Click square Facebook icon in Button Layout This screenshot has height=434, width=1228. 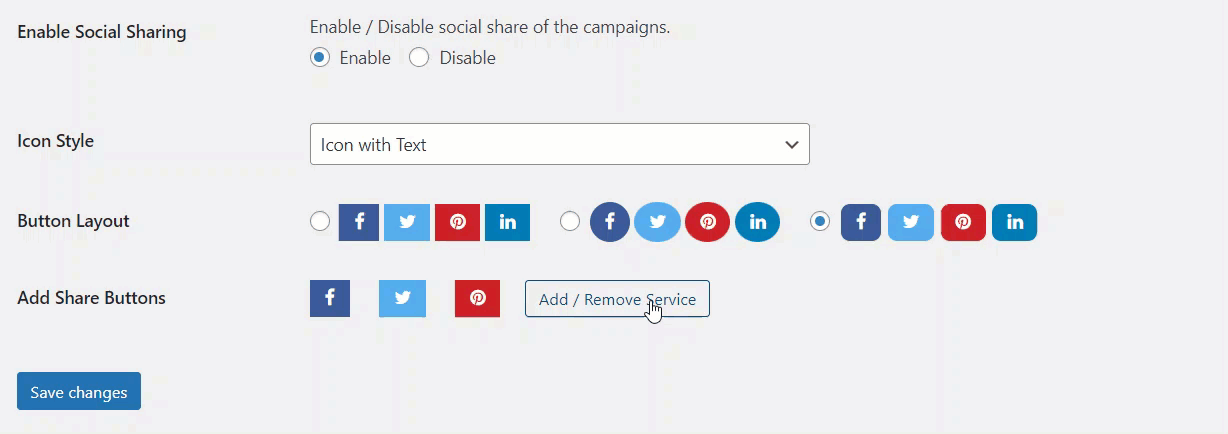click(359, 222)
